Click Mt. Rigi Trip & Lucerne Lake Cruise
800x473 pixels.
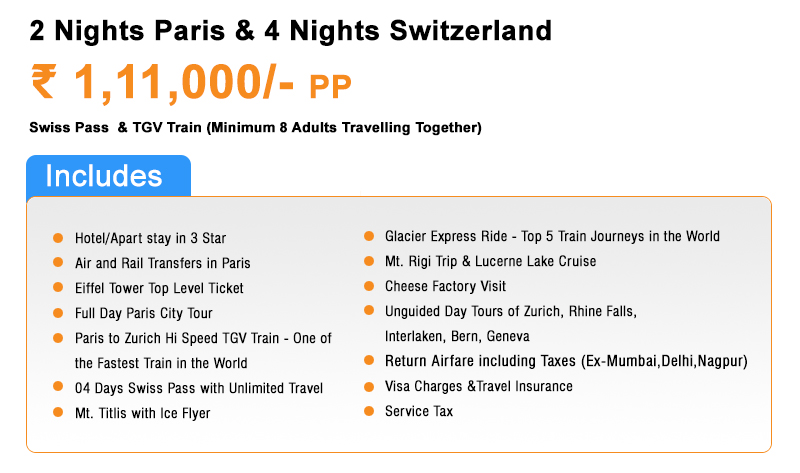[x=490, y=261]
